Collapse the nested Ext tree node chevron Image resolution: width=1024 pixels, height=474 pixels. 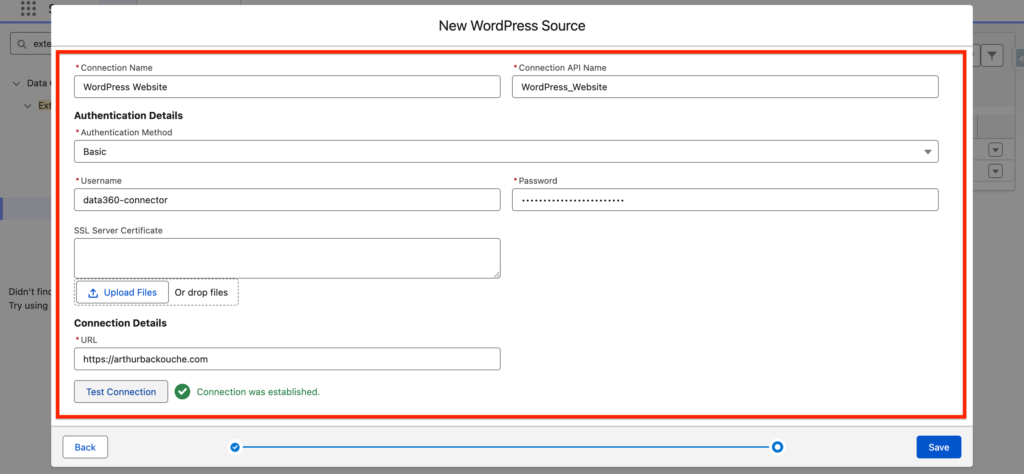tap(29, 105)
